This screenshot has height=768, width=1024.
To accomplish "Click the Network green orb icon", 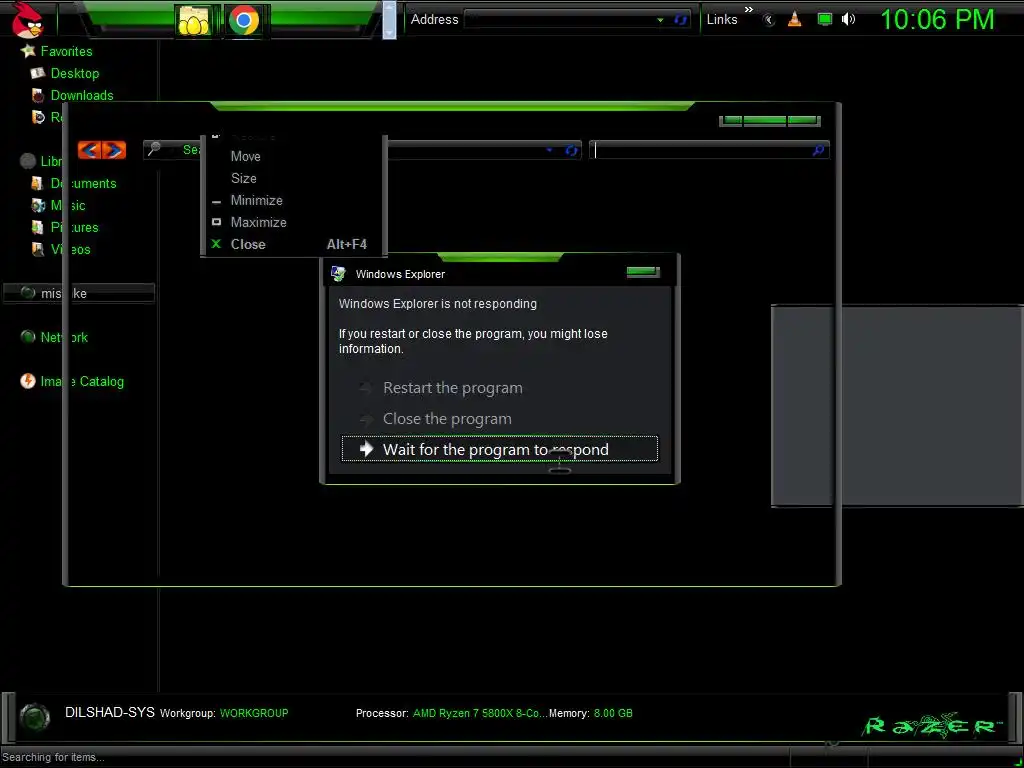I will 27,337.
